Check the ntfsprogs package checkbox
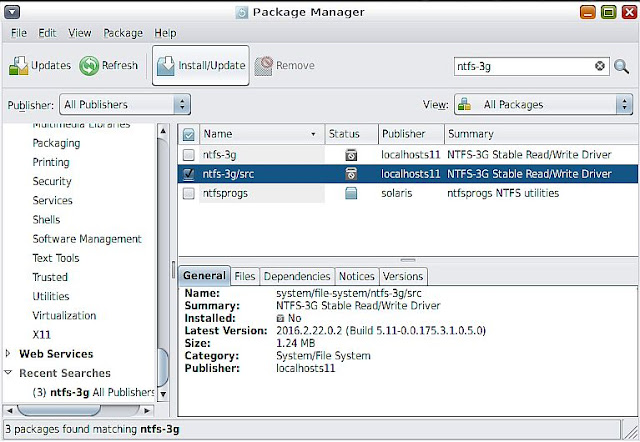This screenshot has height=442, width=640. (189, 193)
